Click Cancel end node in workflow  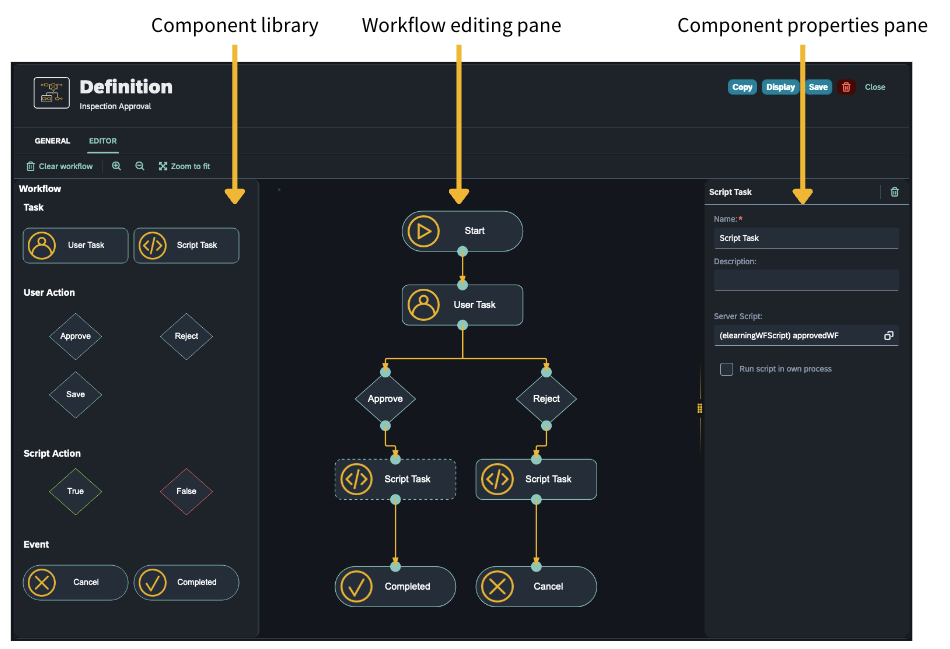[536, 587]
